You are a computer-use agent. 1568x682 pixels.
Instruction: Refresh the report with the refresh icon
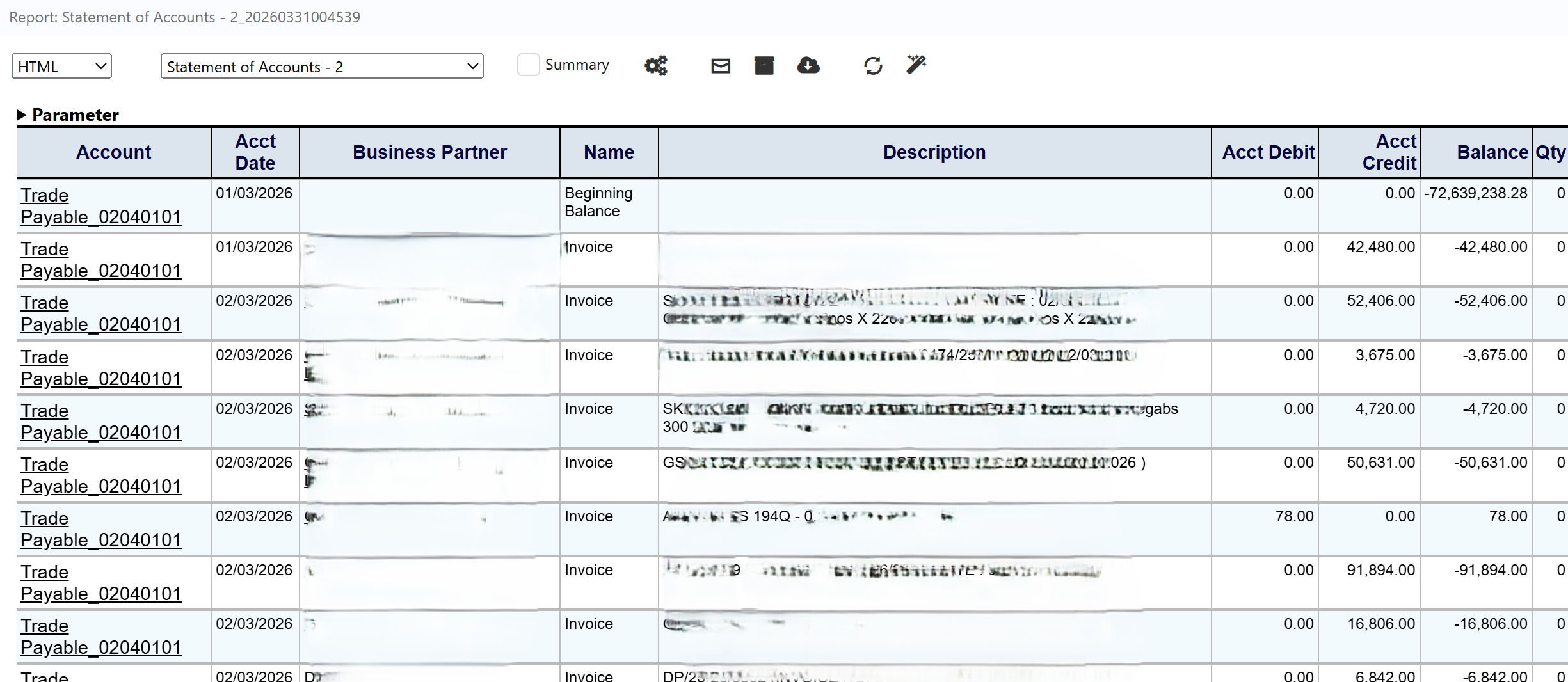[873, 65]
